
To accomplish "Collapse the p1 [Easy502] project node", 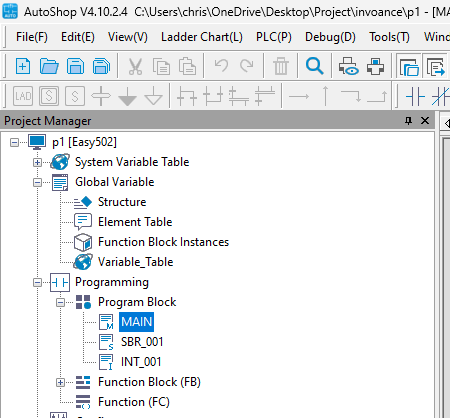I will coord(14,143).
